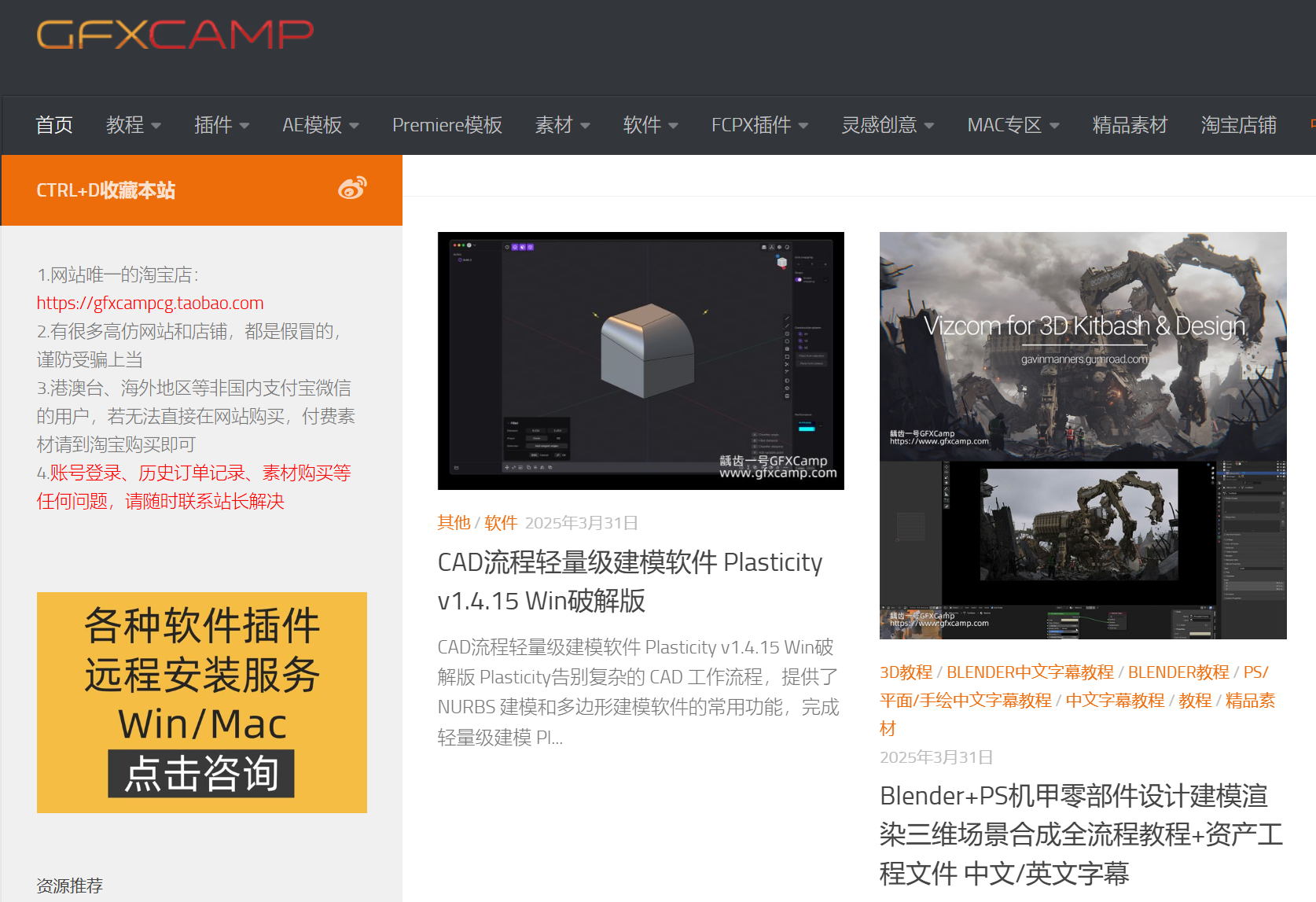The width and height of the screenshot is (1316, 902).
Task: Open the 其他 category link
Action: [454, 523]
